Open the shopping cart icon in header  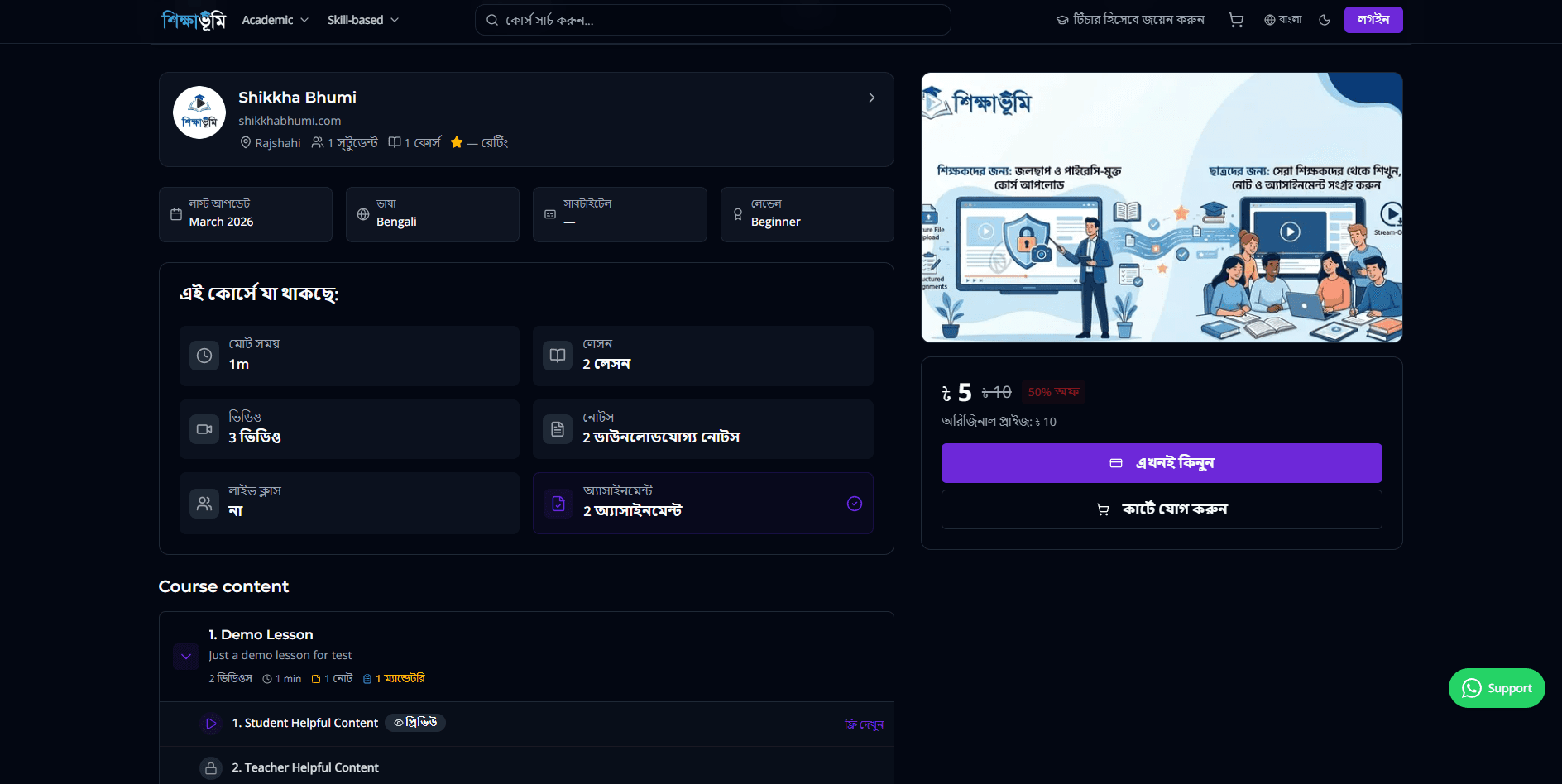click(1236, 20)
